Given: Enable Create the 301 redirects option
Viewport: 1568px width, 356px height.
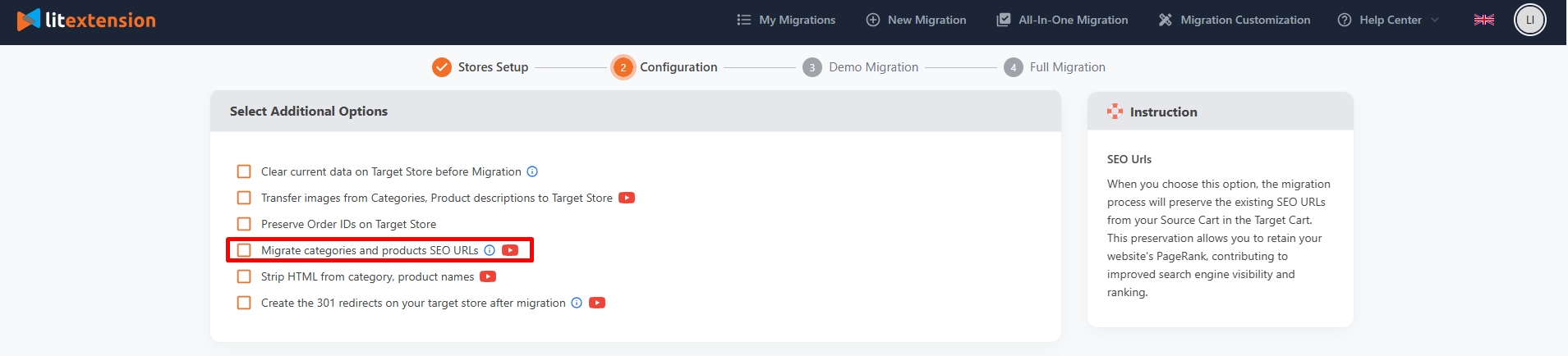Looking at the screenshot, I should coord(244,303).
